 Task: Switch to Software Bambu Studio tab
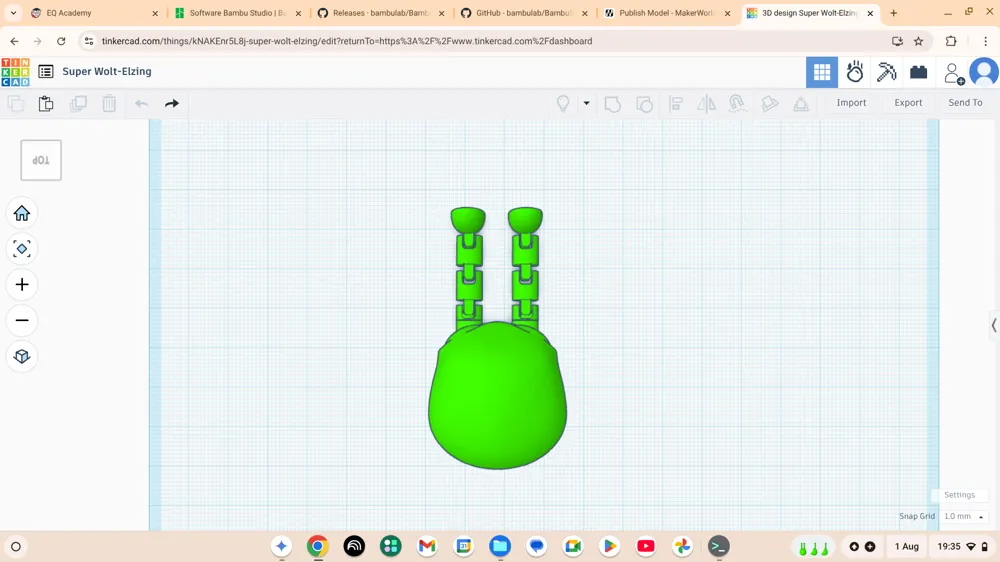(237, 13)
